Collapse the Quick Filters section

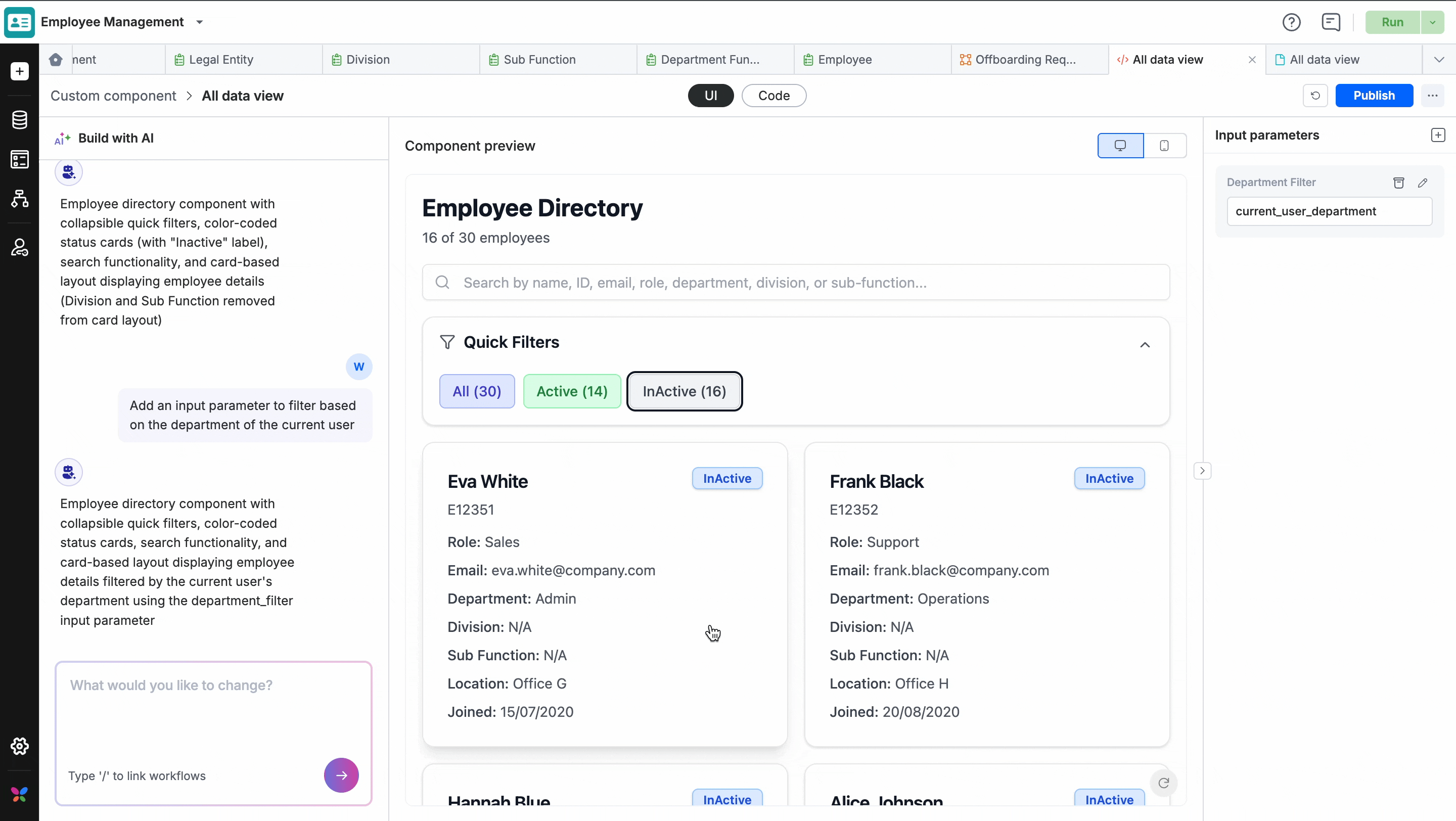1145,344
